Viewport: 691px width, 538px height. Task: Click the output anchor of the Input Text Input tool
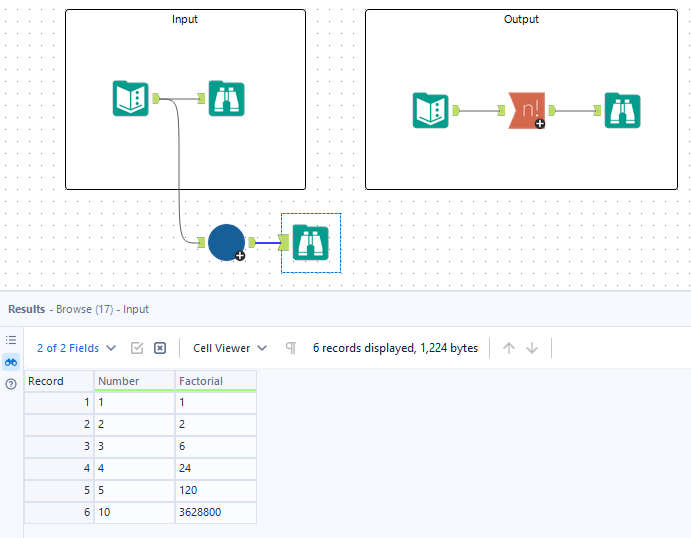(156, 98)
